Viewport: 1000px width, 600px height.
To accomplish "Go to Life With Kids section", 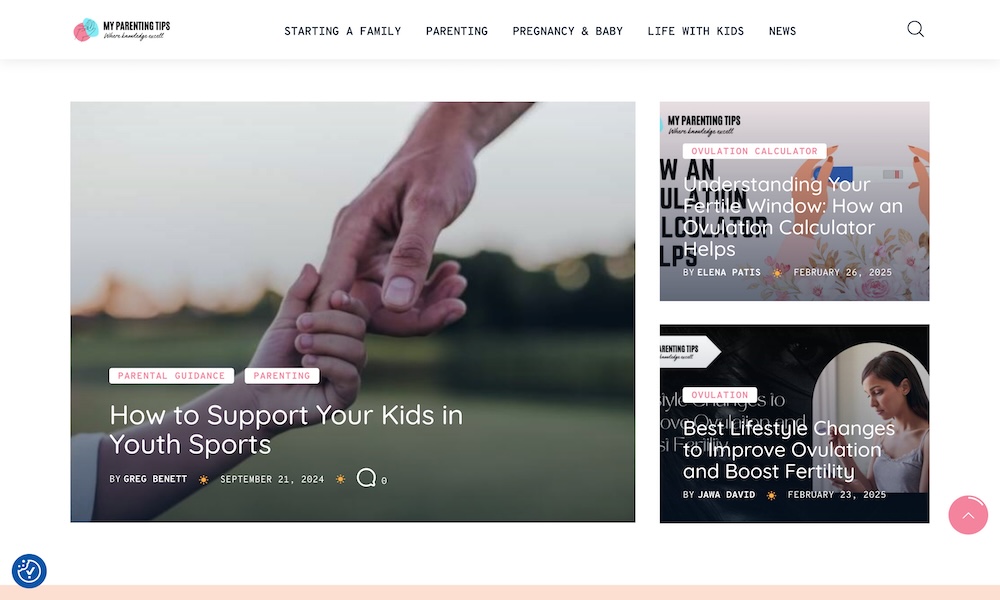I will coord(695,31).
